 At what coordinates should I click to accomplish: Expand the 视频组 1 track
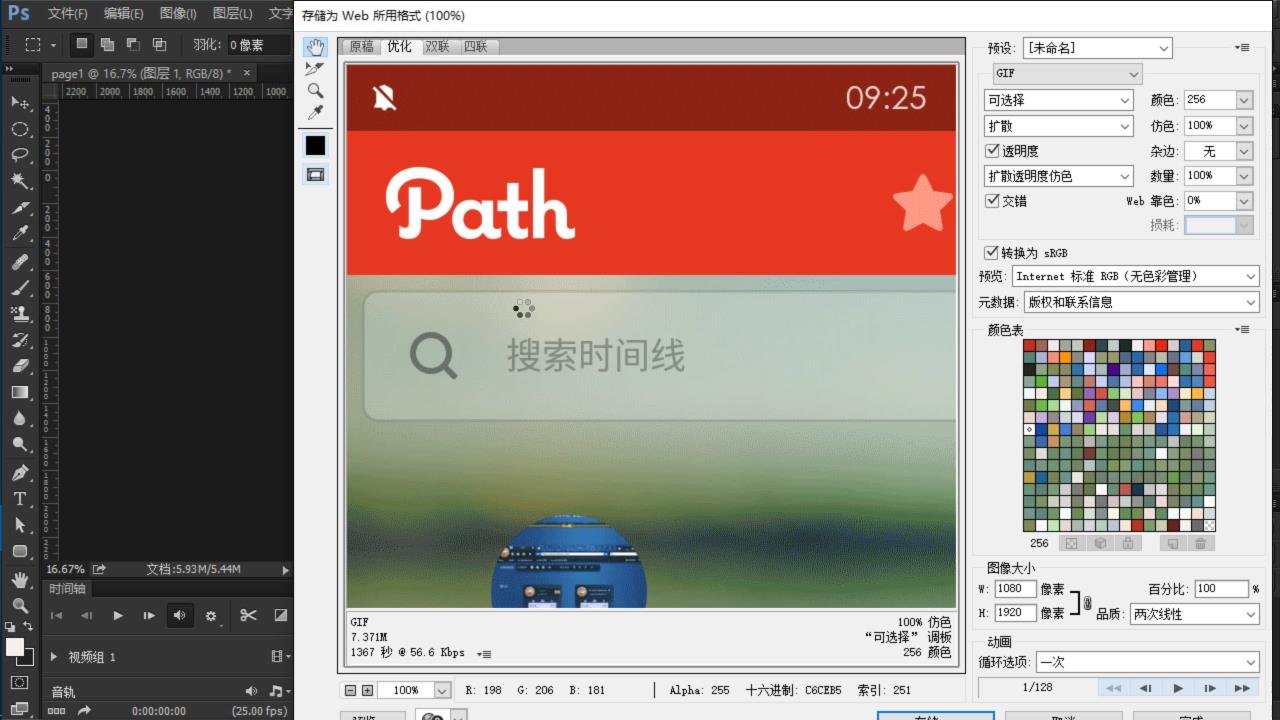point(54,657)
